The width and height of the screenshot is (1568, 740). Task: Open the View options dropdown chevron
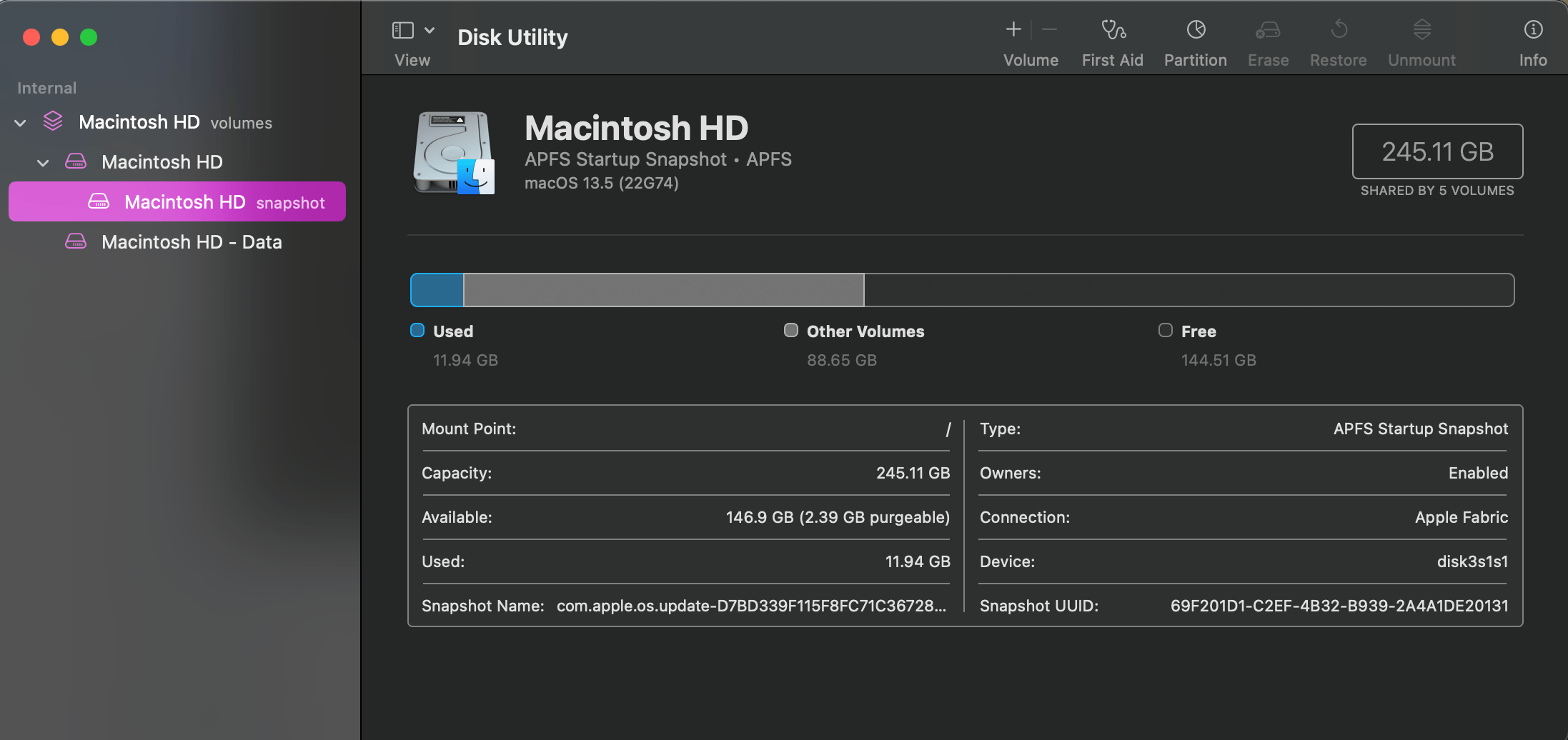coord(430,30)
